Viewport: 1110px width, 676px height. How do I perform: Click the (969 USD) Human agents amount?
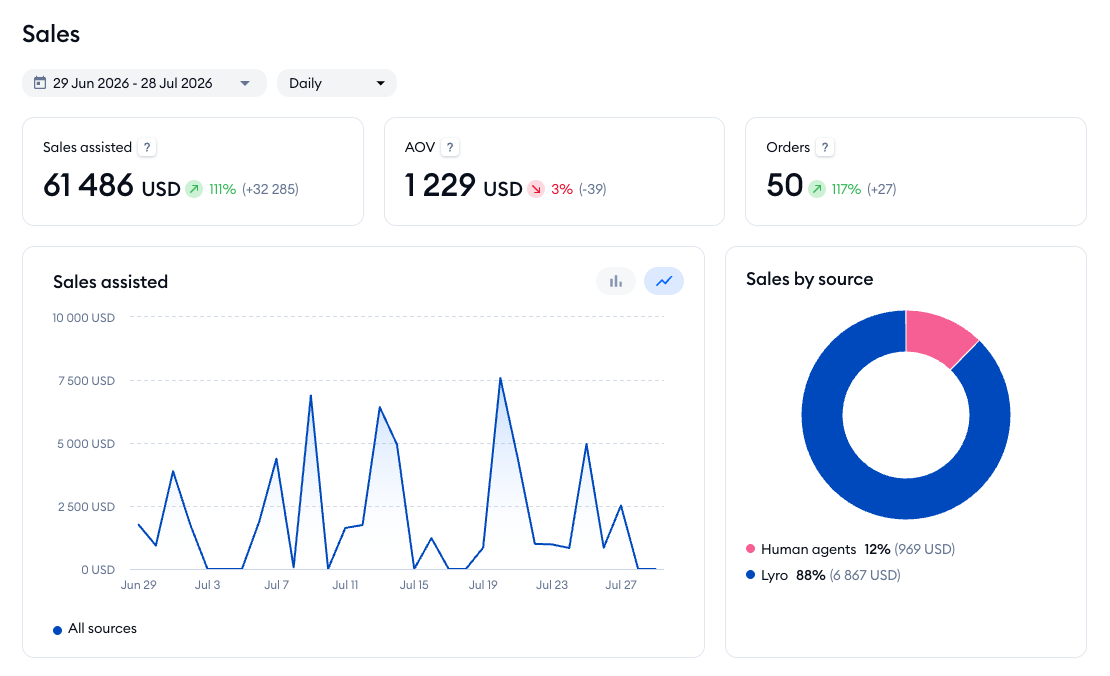point(925,549)
